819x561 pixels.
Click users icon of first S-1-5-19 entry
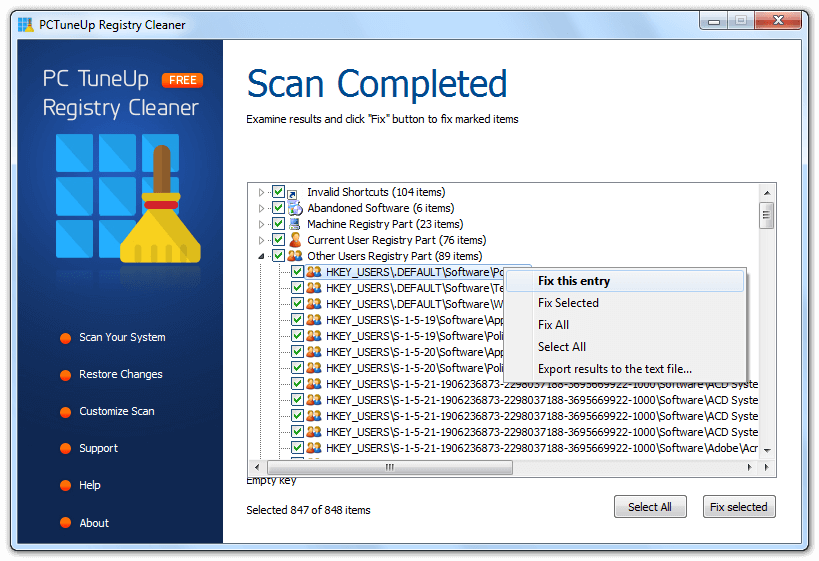(313, 320)
